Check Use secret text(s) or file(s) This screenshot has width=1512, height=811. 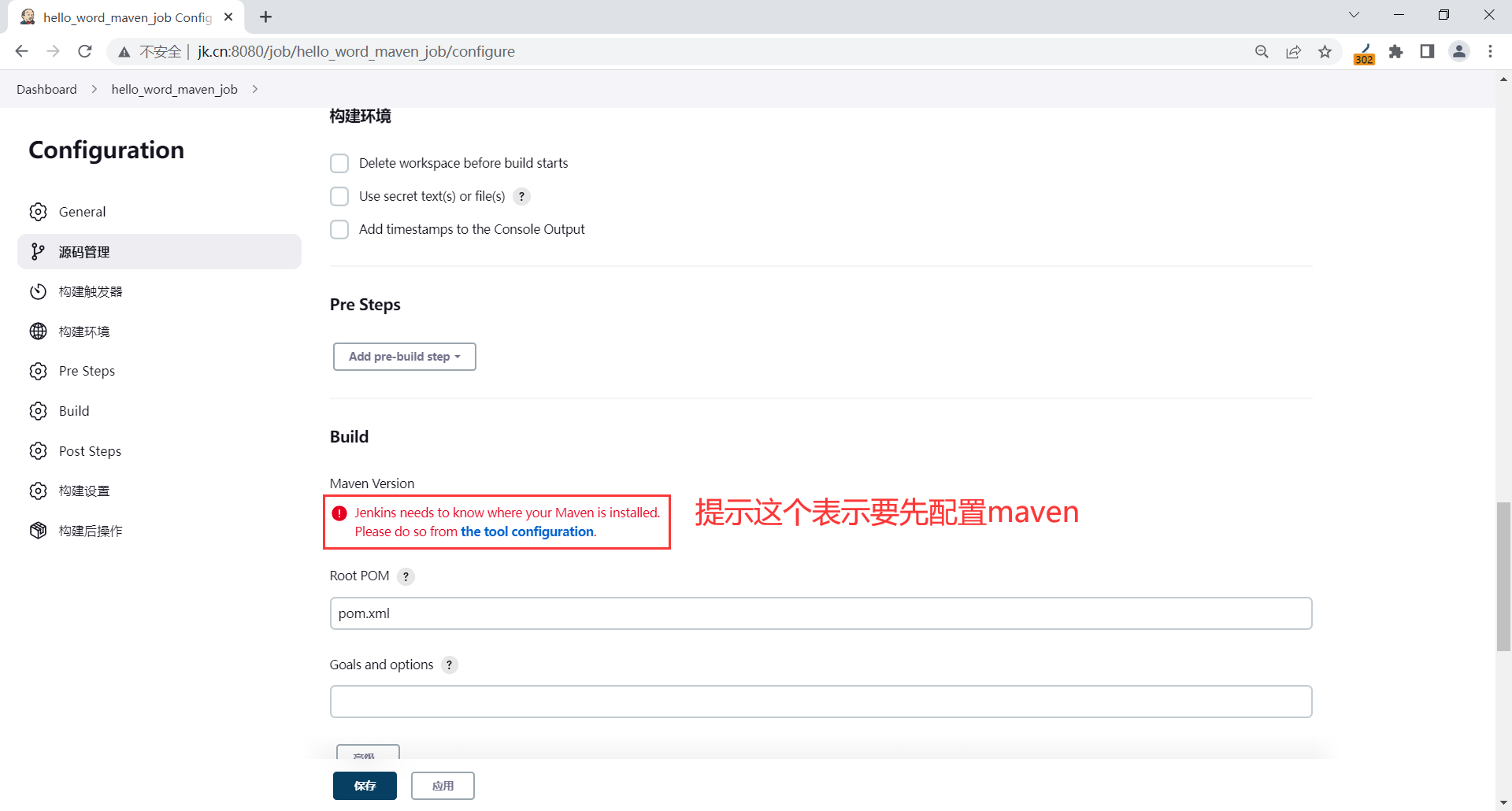coord(339,196)
